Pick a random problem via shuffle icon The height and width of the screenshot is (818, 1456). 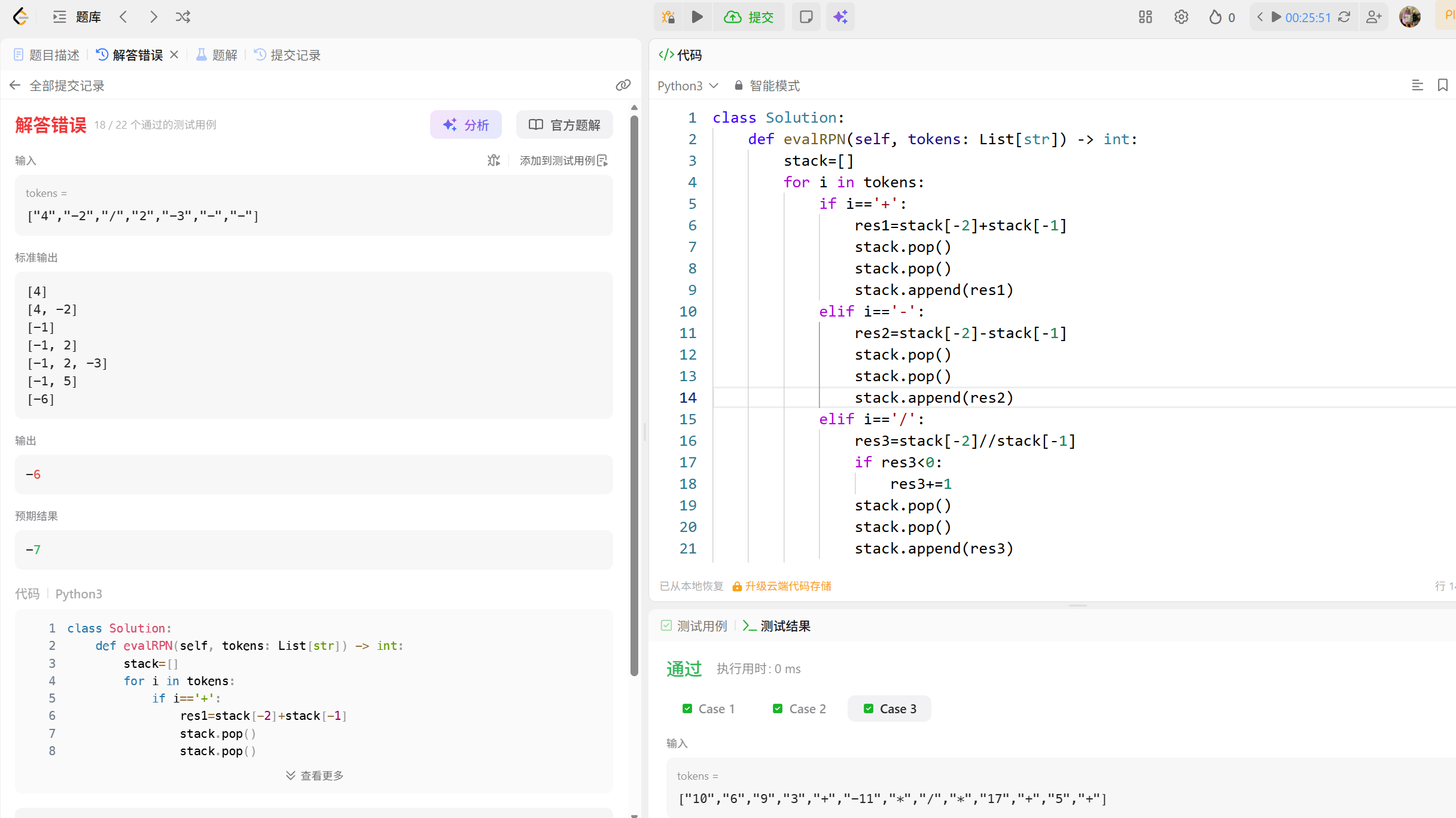click(183, 17)
